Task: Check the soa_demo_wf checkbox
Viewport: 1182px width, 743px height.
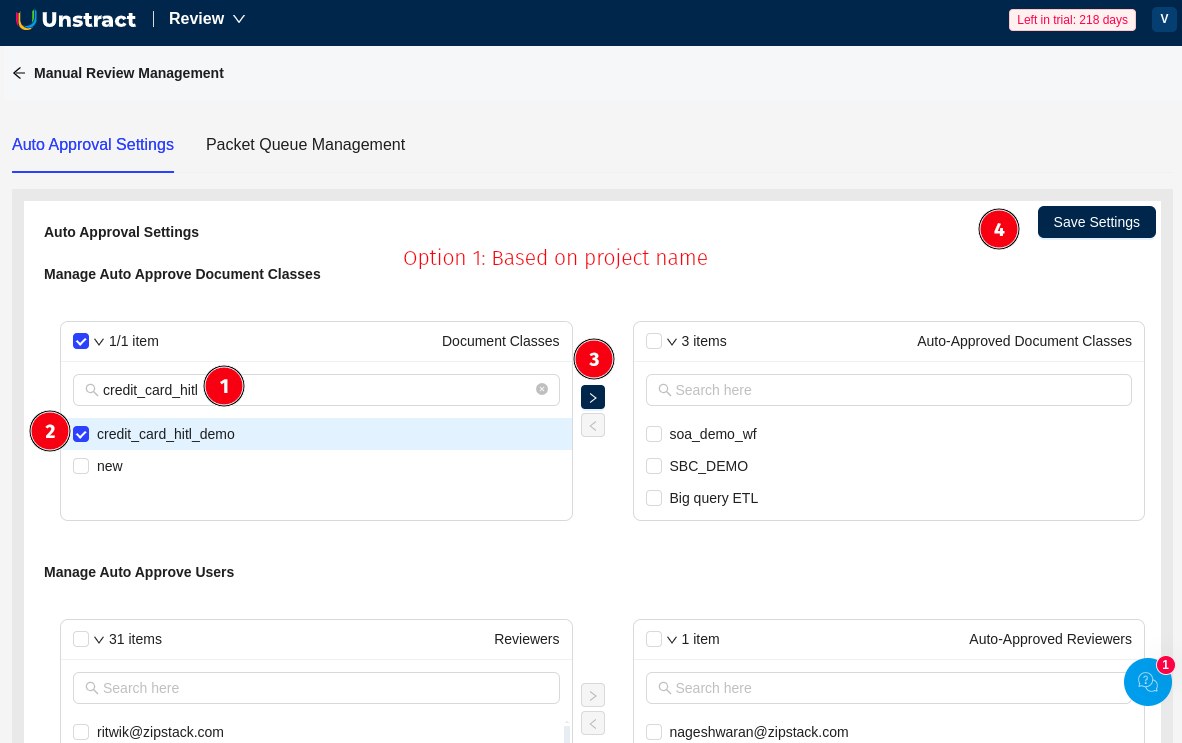Action: pyautogui.click(x=654, y=434)
